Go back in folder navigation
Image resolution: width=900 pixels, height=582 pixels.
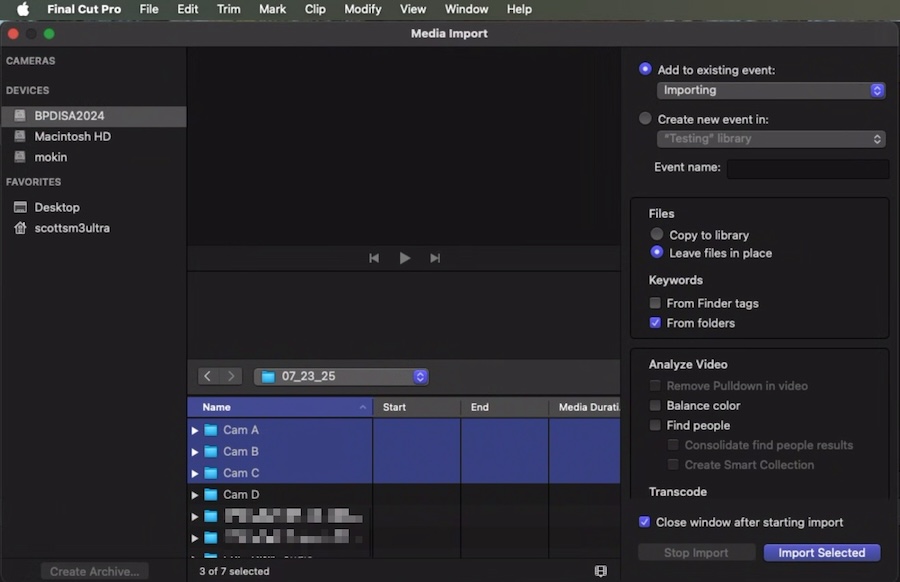point(208,376)
